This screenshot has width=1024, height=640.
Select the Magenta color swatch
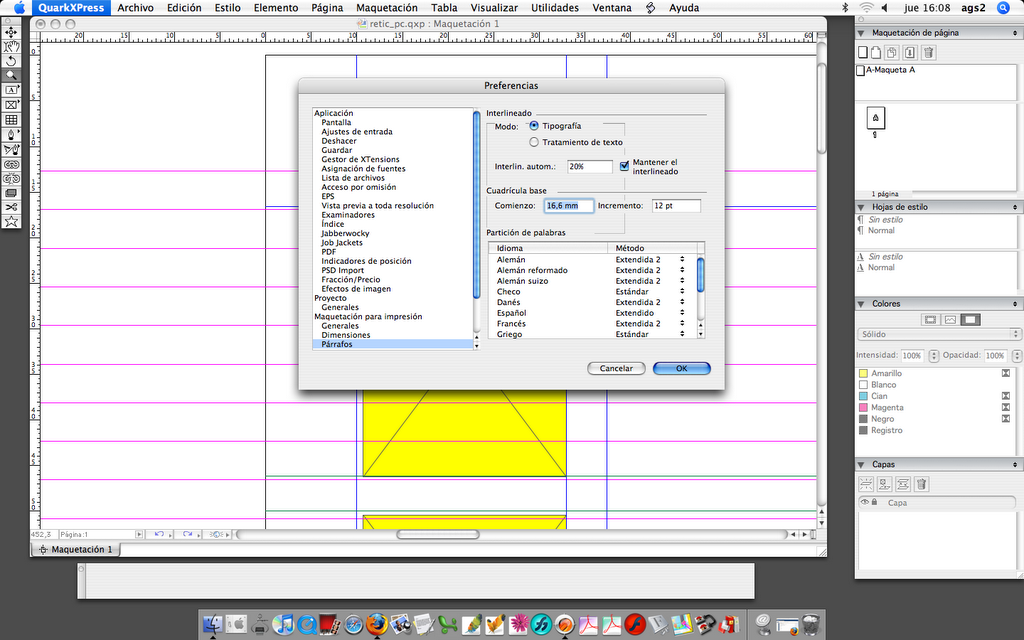(863, 408)
